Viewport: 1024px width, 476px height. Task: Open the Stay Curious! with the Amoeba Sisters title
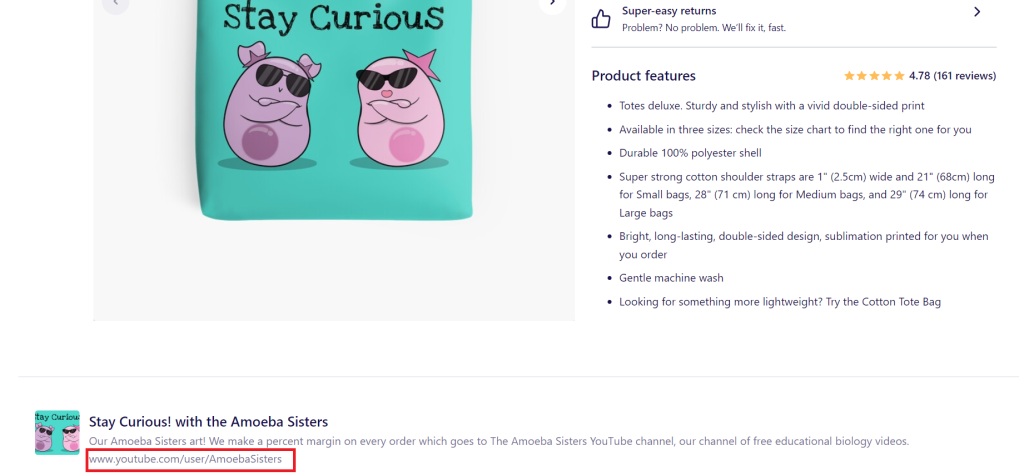tap(208, 422)
